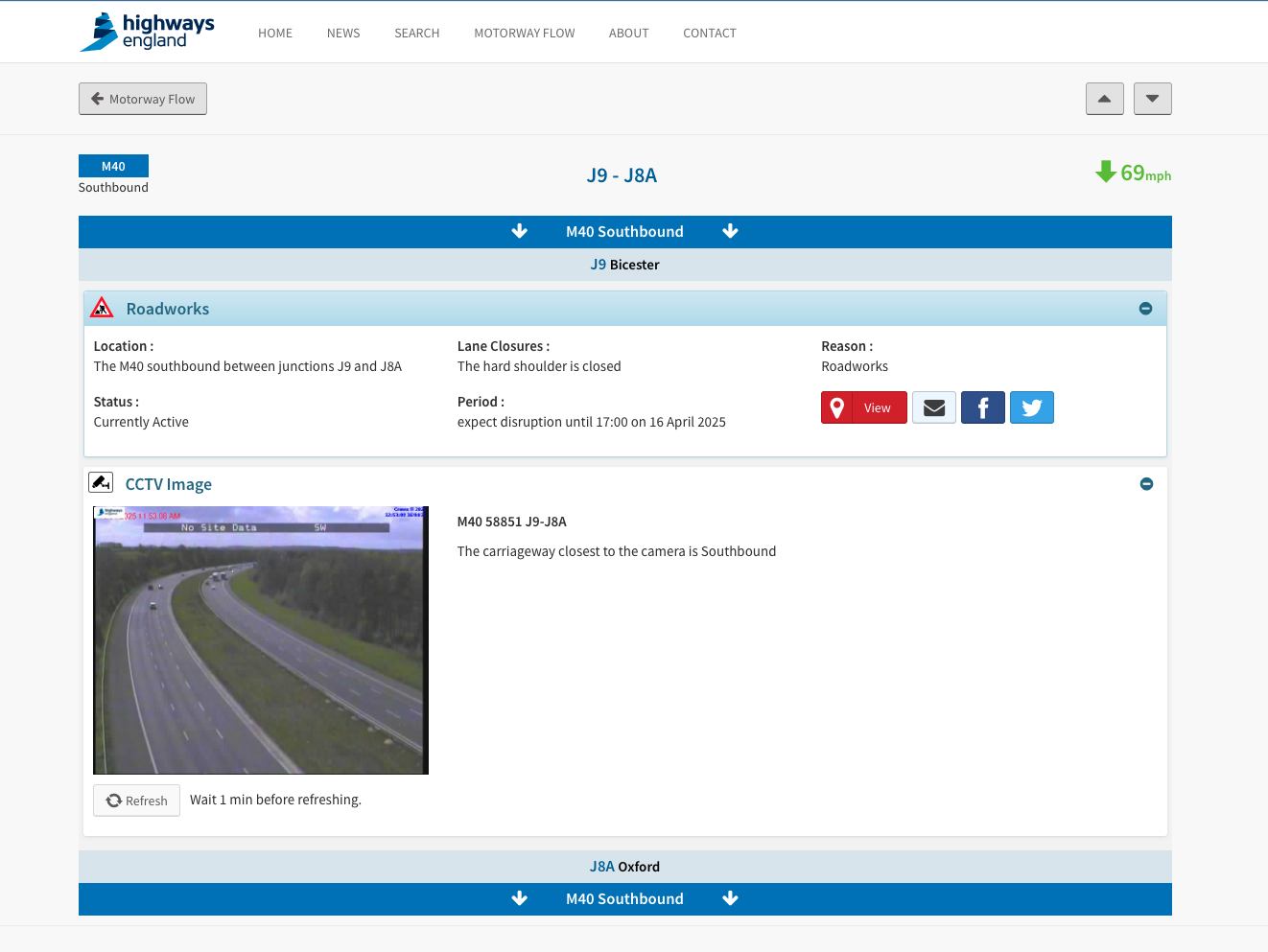Click the bottom M40 Southbound bar title
The width and height of the screenshot is (1268, 952).
pos(624,899)
